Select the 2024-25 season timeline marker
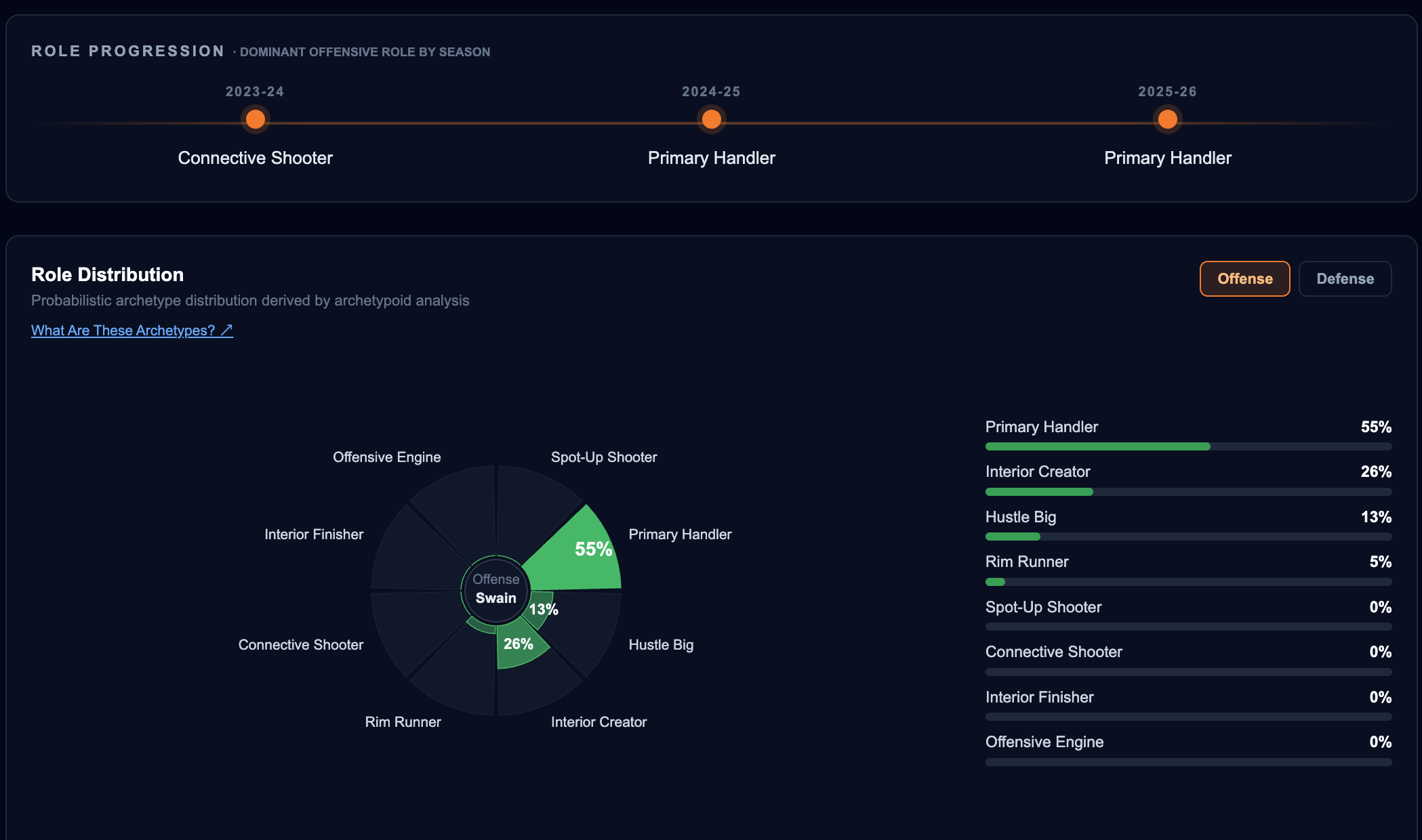The height and width of the screenshot is (840, 1422). tap(711, 119)
